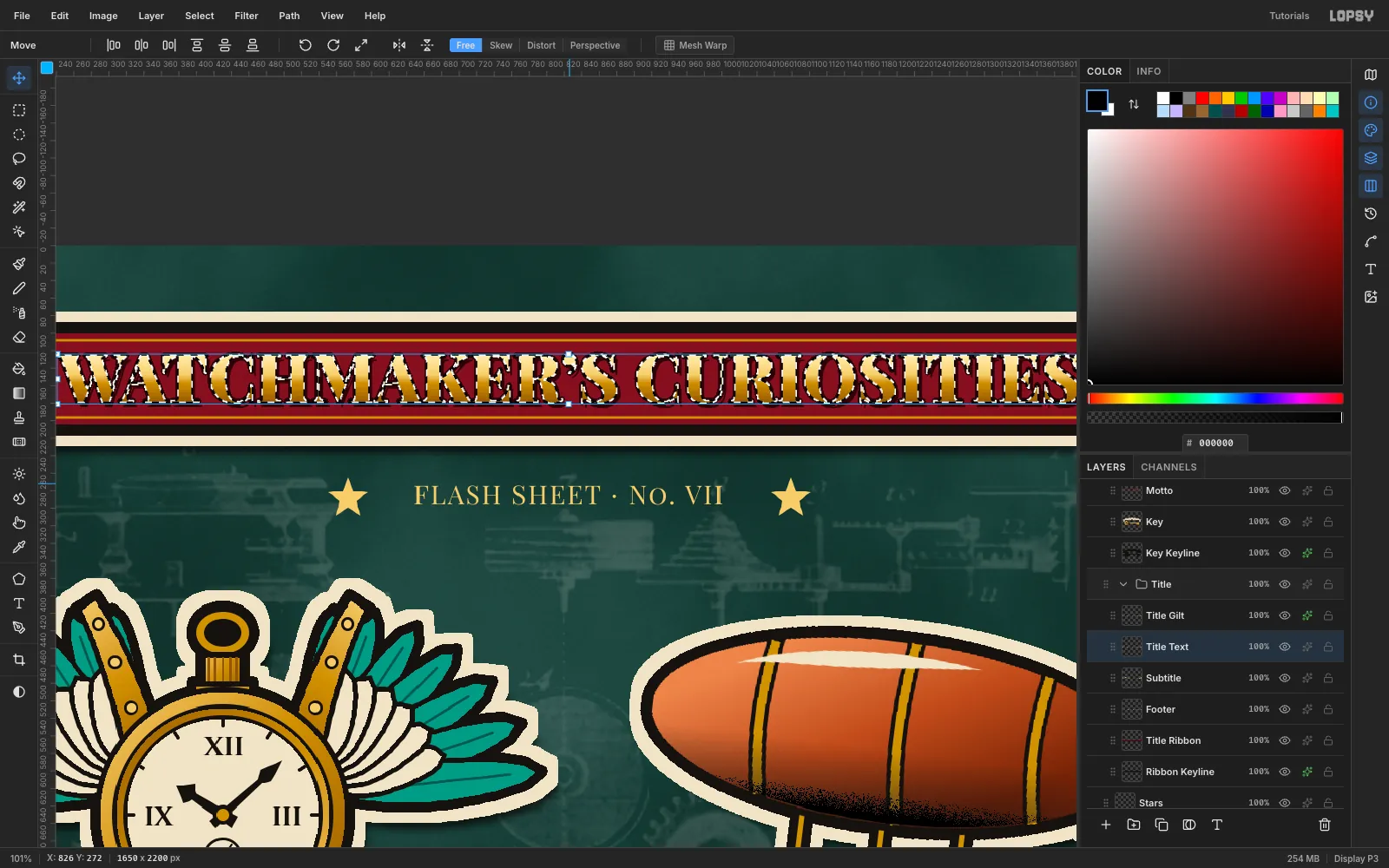Pick the magic wand tool

pos(19,207)
